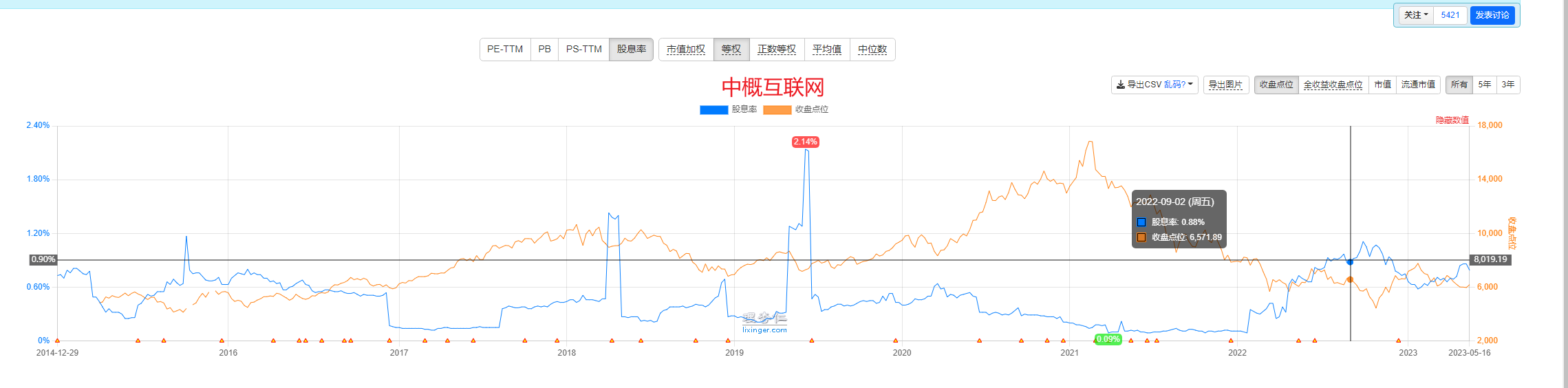The height and width of the screenshot is (388, 1568).
Task: Choose 市值加权 weighting method
Action: pos(686,50)
